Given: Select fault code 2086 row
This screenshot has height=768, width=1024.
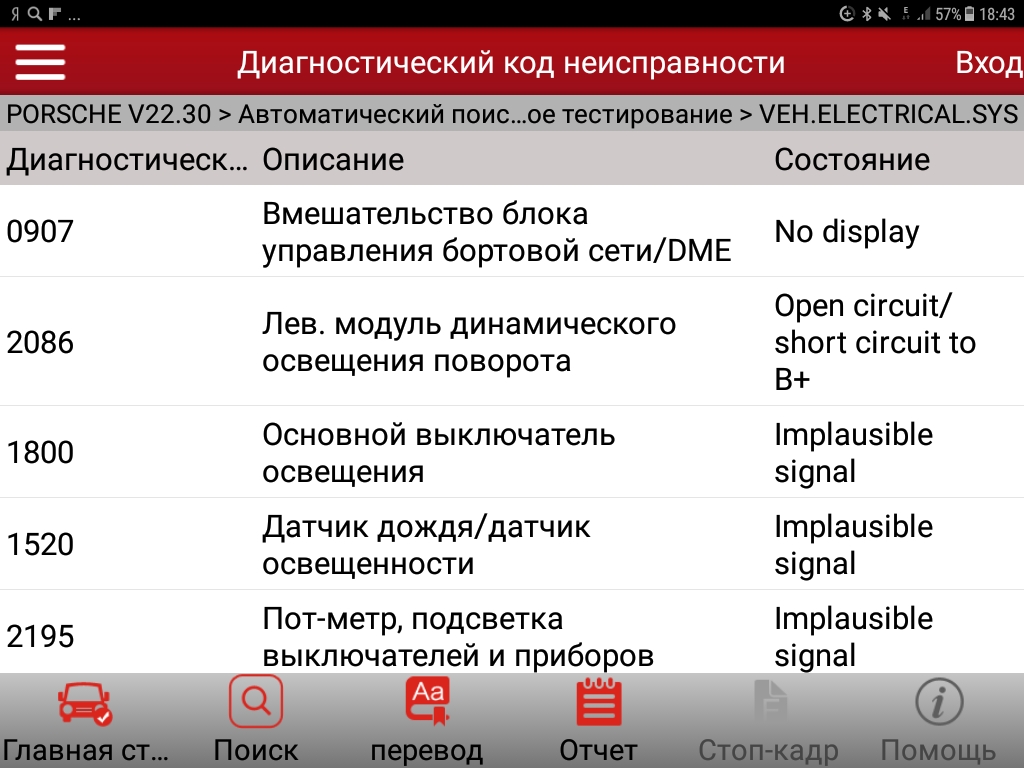Looking at the screenshot, I should pyautogui.click(x=512, y=342).
